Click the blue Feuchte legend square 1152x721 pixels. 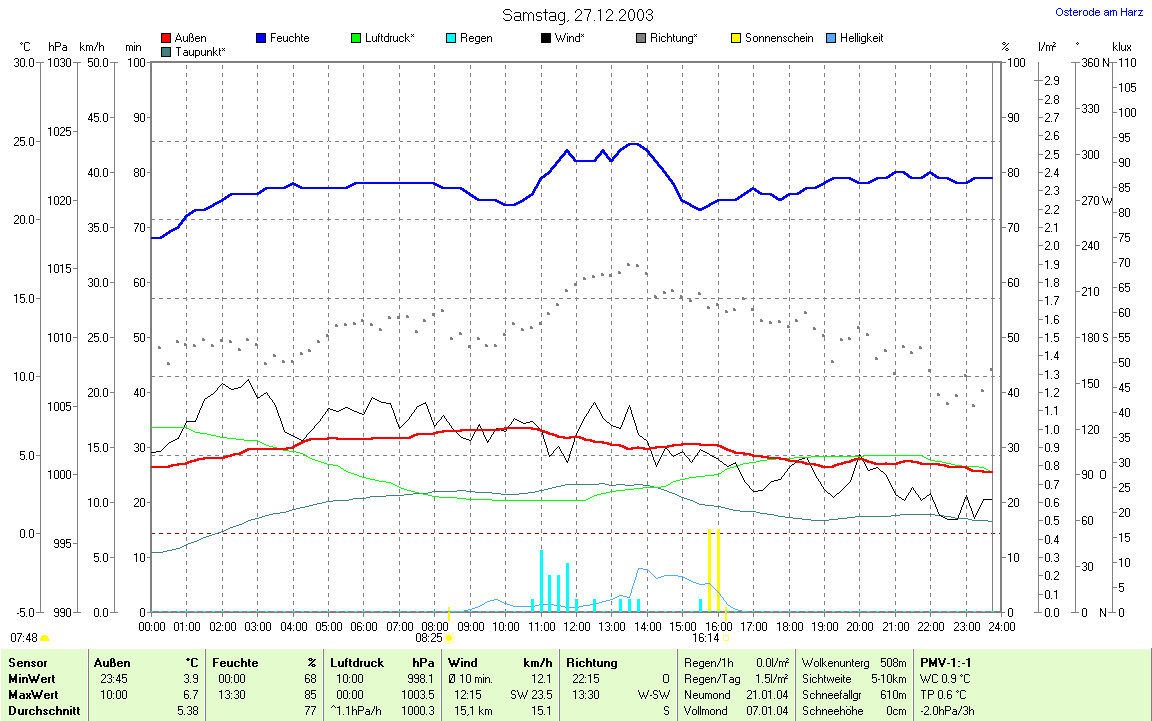pos(263,38)
